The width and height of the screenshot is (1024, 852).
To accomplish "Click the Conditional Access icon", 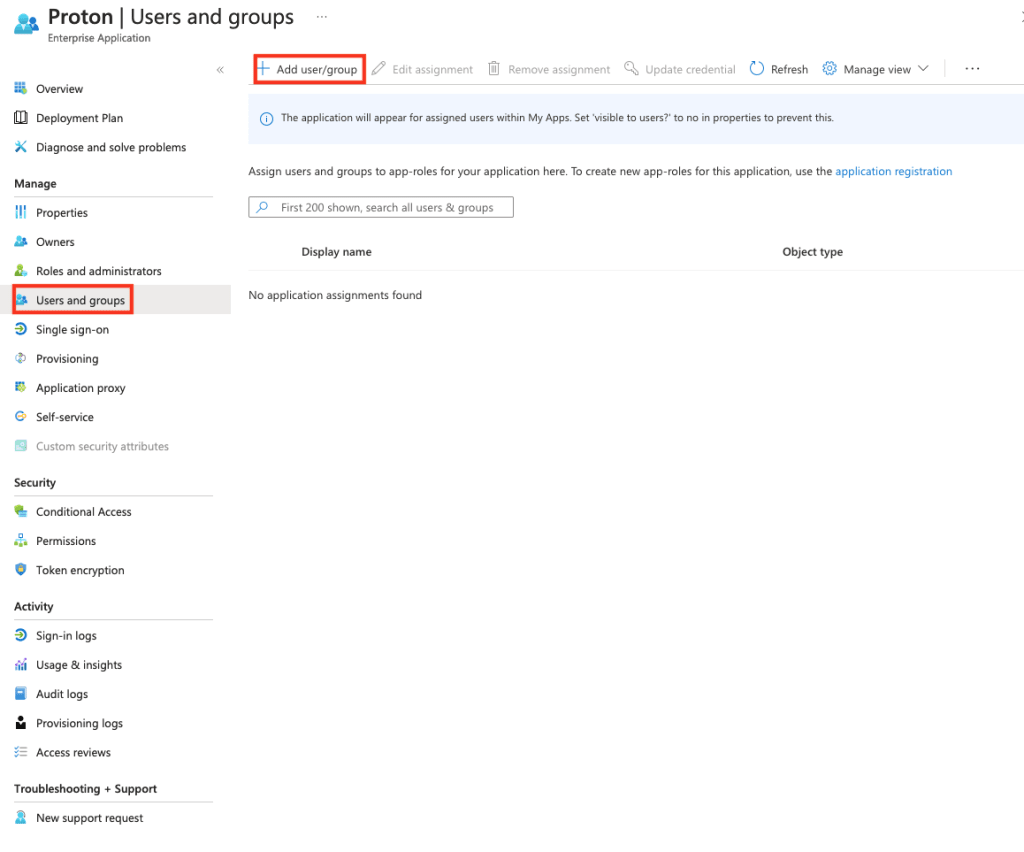I will 21,511.
